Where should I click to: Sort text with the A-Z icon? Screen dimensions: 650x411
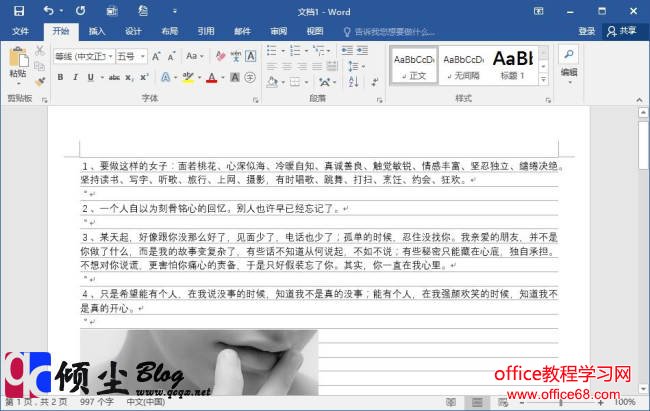pos(353,82)
